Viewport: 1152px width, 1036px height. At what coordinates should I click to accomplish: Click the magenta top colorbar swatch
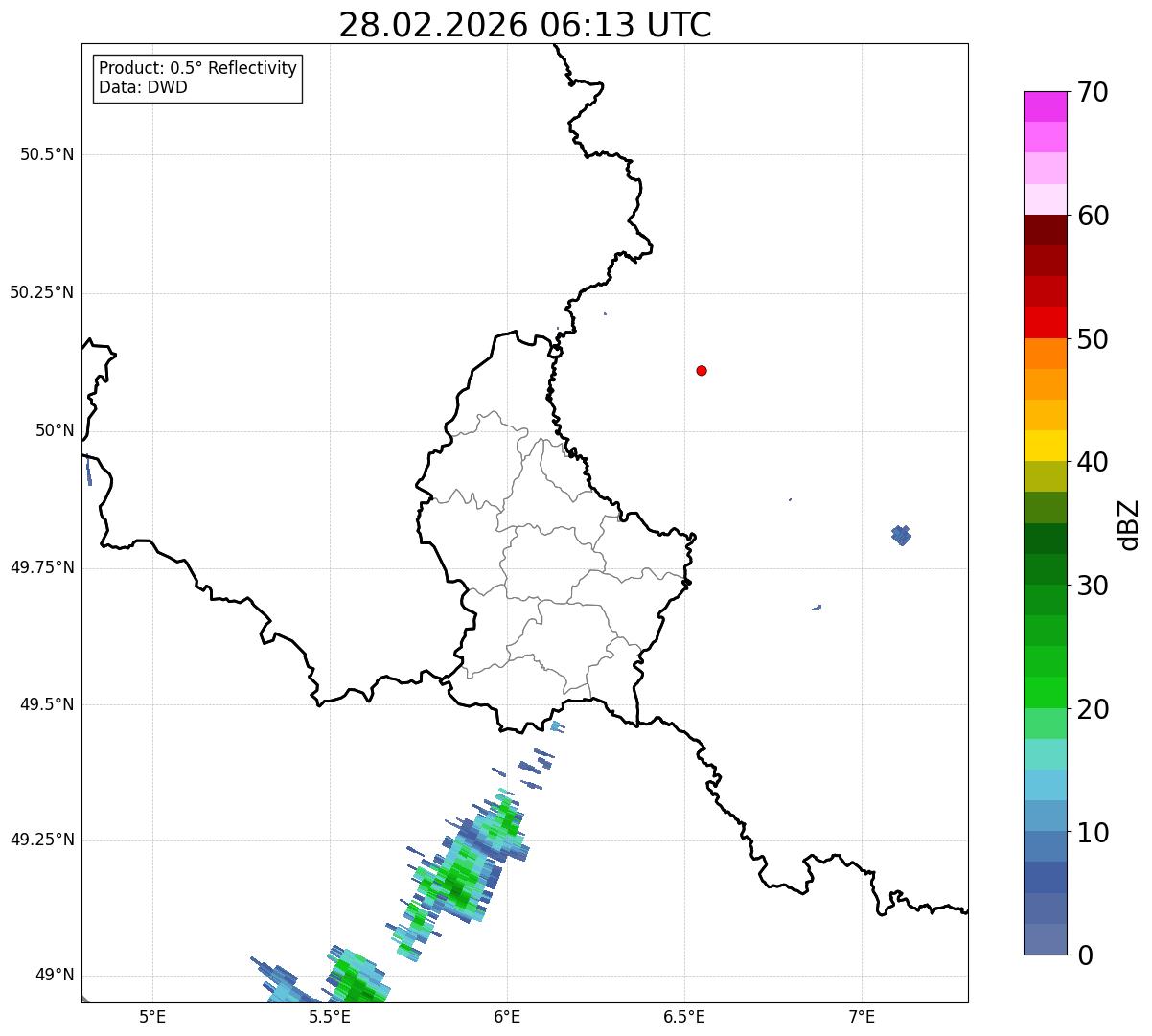coord(1045,106)
